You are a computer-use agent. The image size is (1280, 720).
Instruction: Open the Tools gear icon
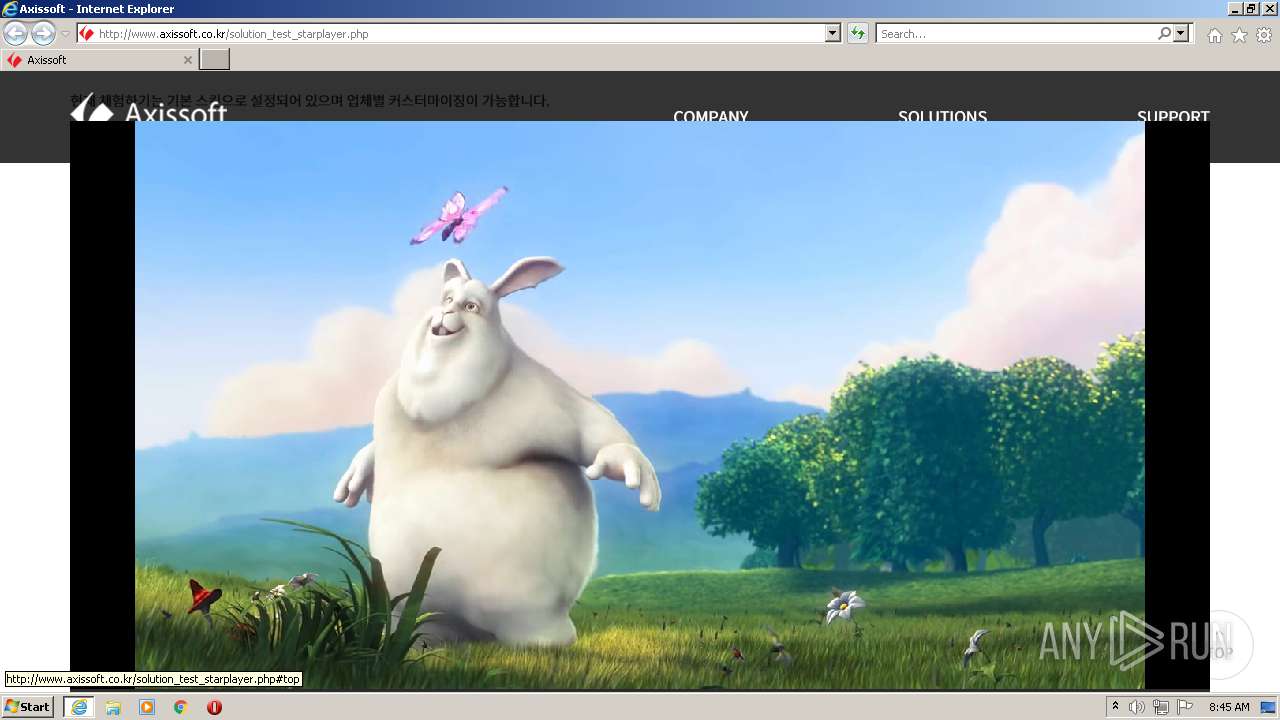pos(1264,35)
